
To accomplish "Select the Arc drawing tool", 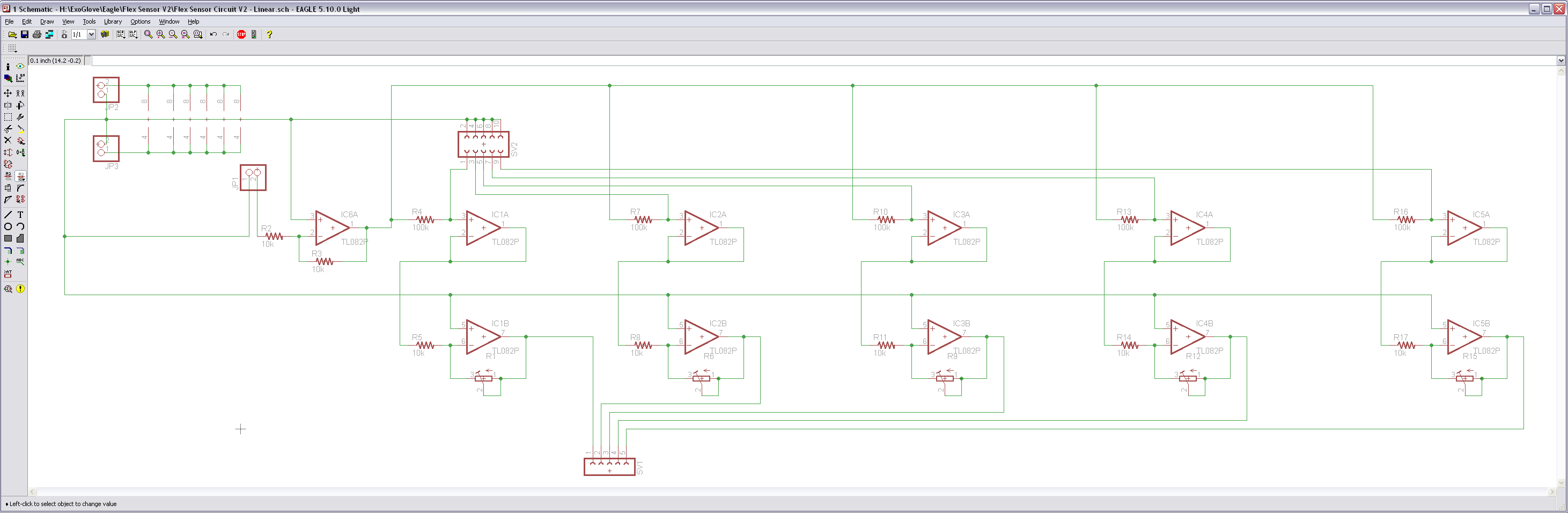I will [20, 226].
